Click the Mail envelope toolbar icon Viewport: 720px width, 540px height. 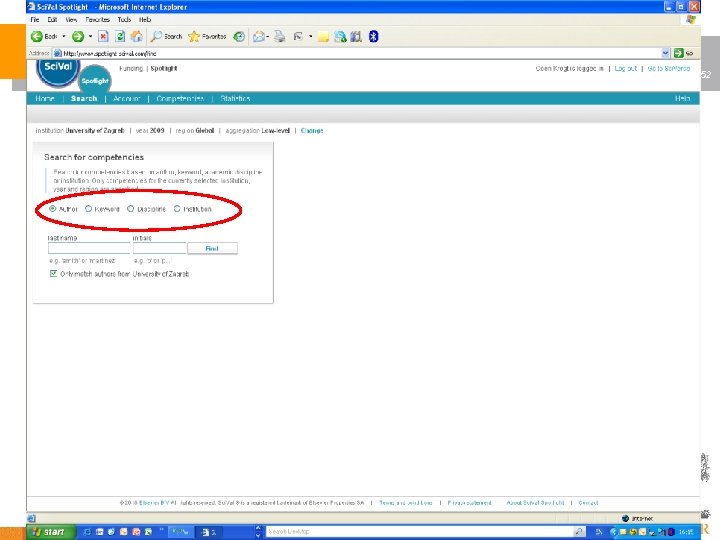point(259,37)
